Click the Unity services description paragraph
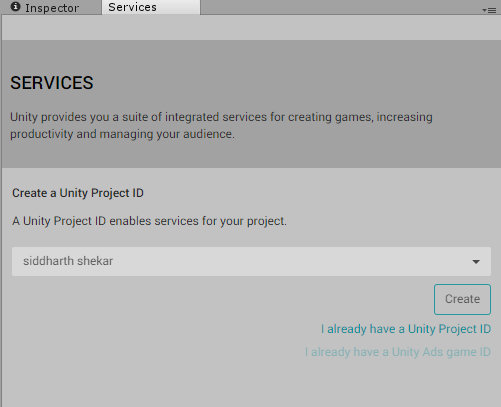Screen dimensions: 501x407 [x=221, y=125]
